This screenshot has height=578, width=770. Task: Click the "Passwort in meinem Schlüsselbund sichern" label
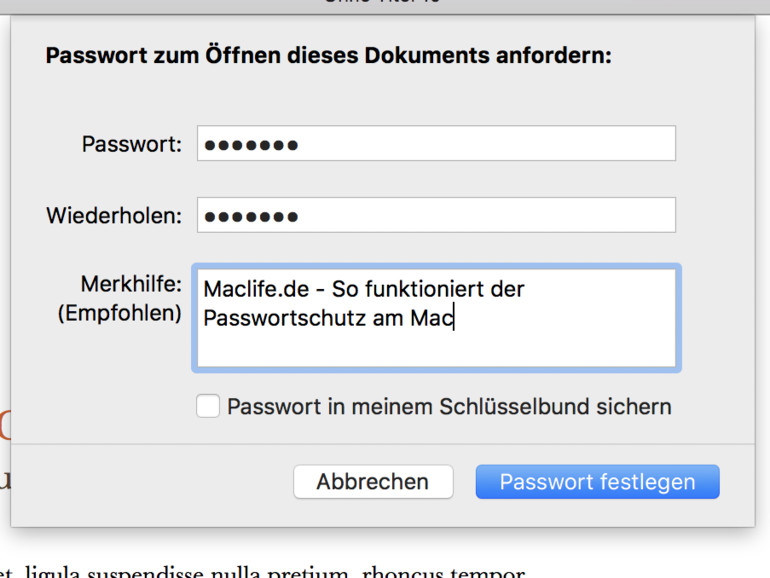449,407
